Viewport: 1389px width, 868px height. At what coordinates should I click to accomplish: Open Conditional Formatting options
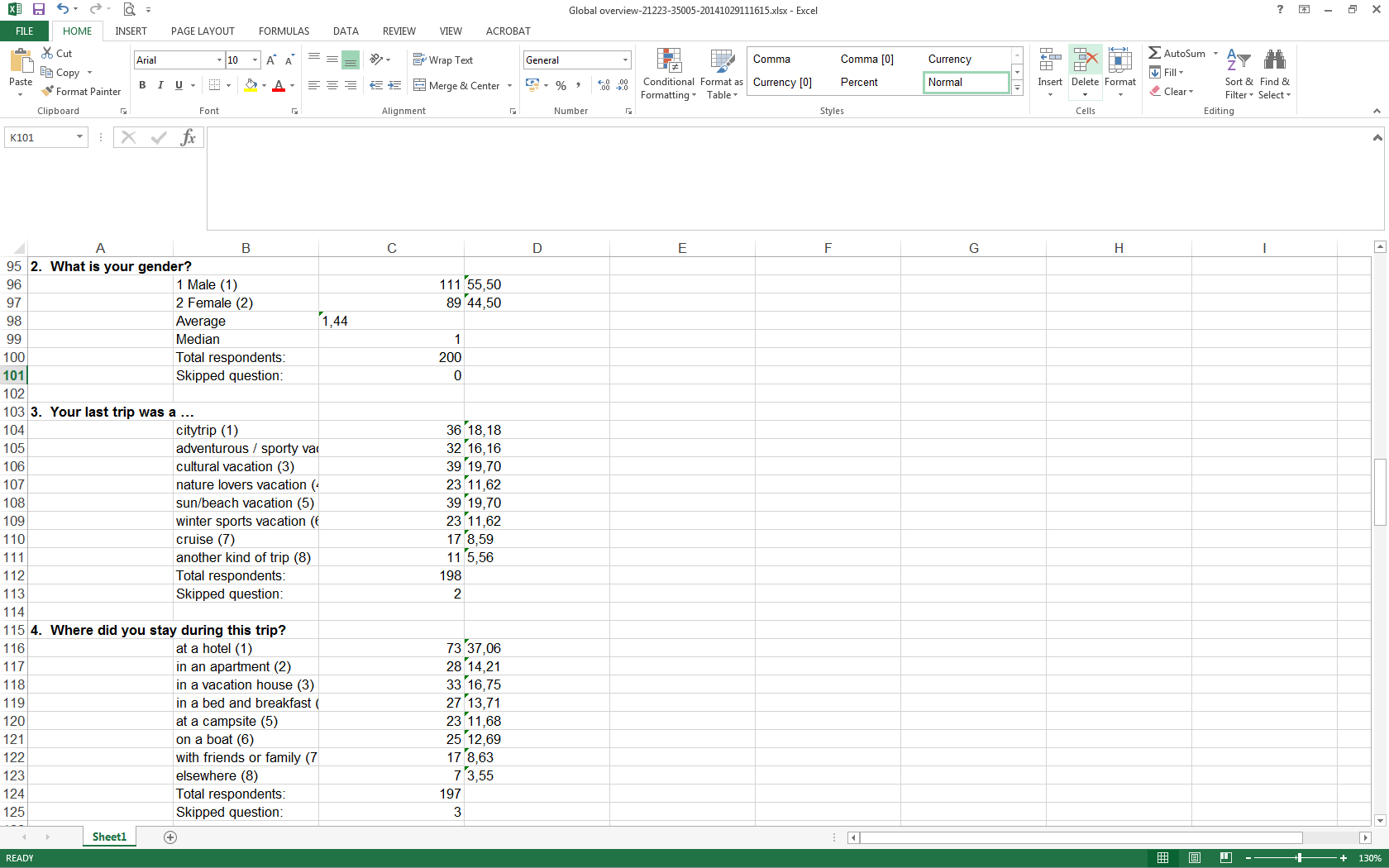click(x=668, y=74)
